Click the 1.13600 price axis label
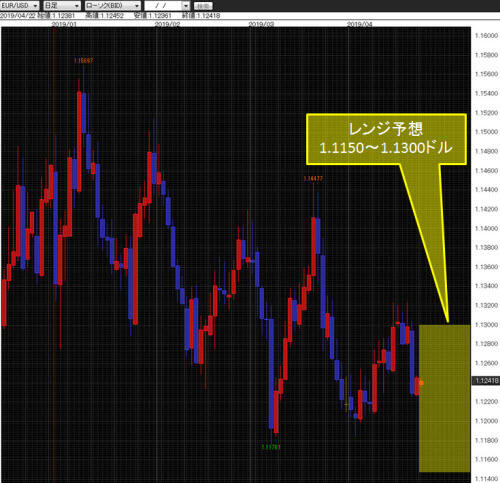The width and height of the screenshot is (500, 483). [486, 267]
